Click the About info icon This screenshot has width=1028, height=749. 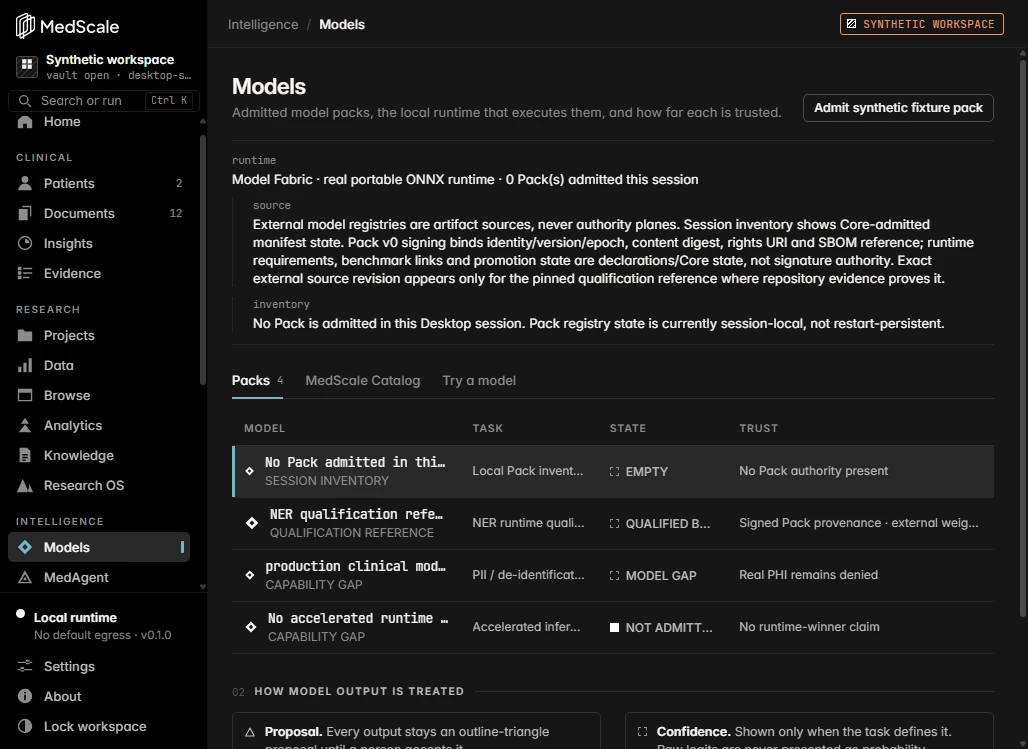(25, 697)
